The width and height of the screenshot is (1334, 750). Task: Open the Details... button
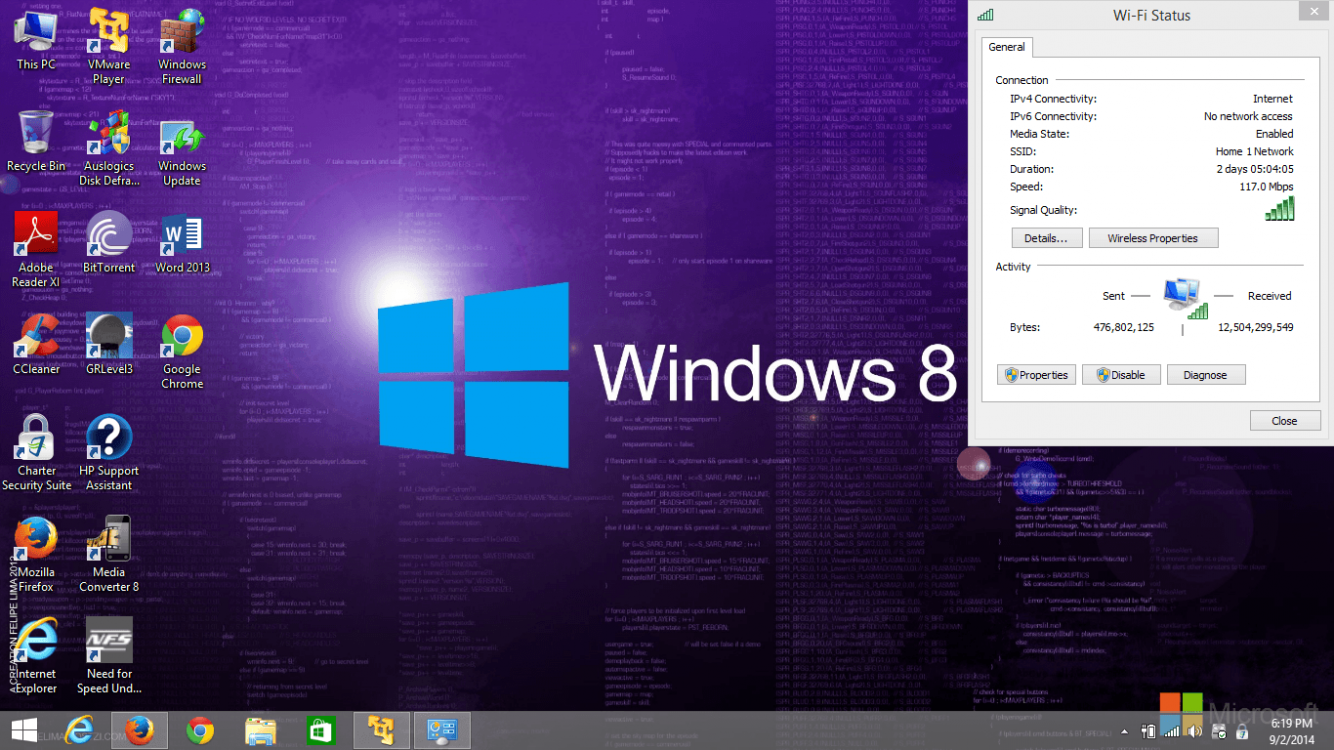(x=1046, y=238)
